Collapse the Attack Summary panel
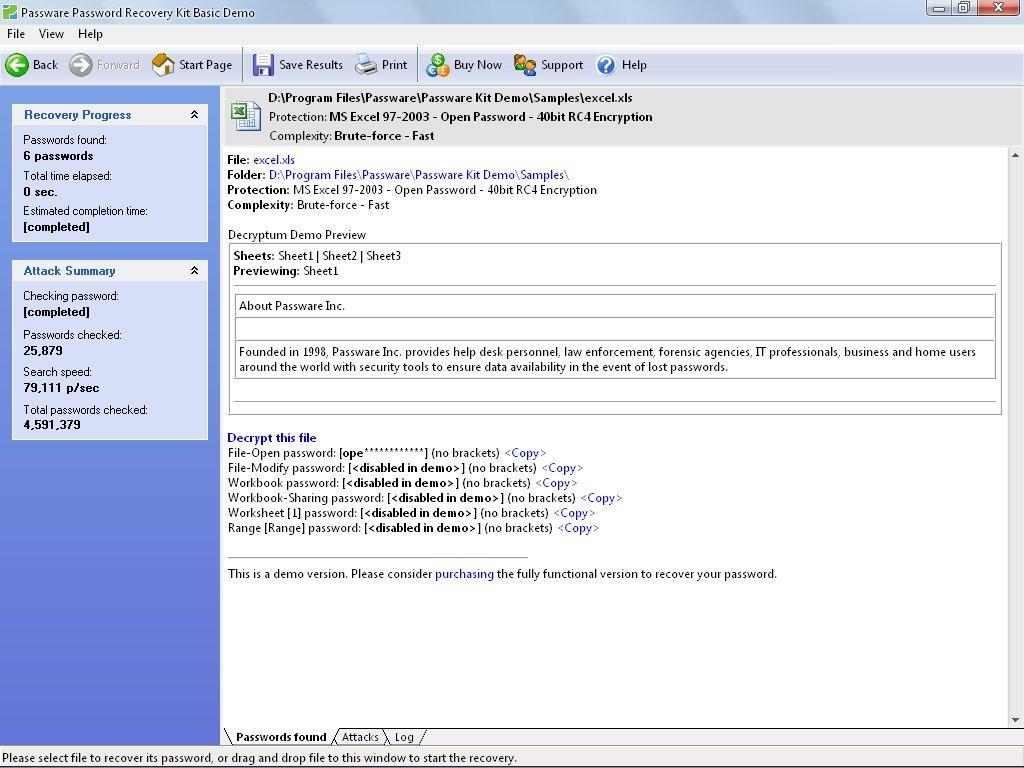 (x=194, y=270)
